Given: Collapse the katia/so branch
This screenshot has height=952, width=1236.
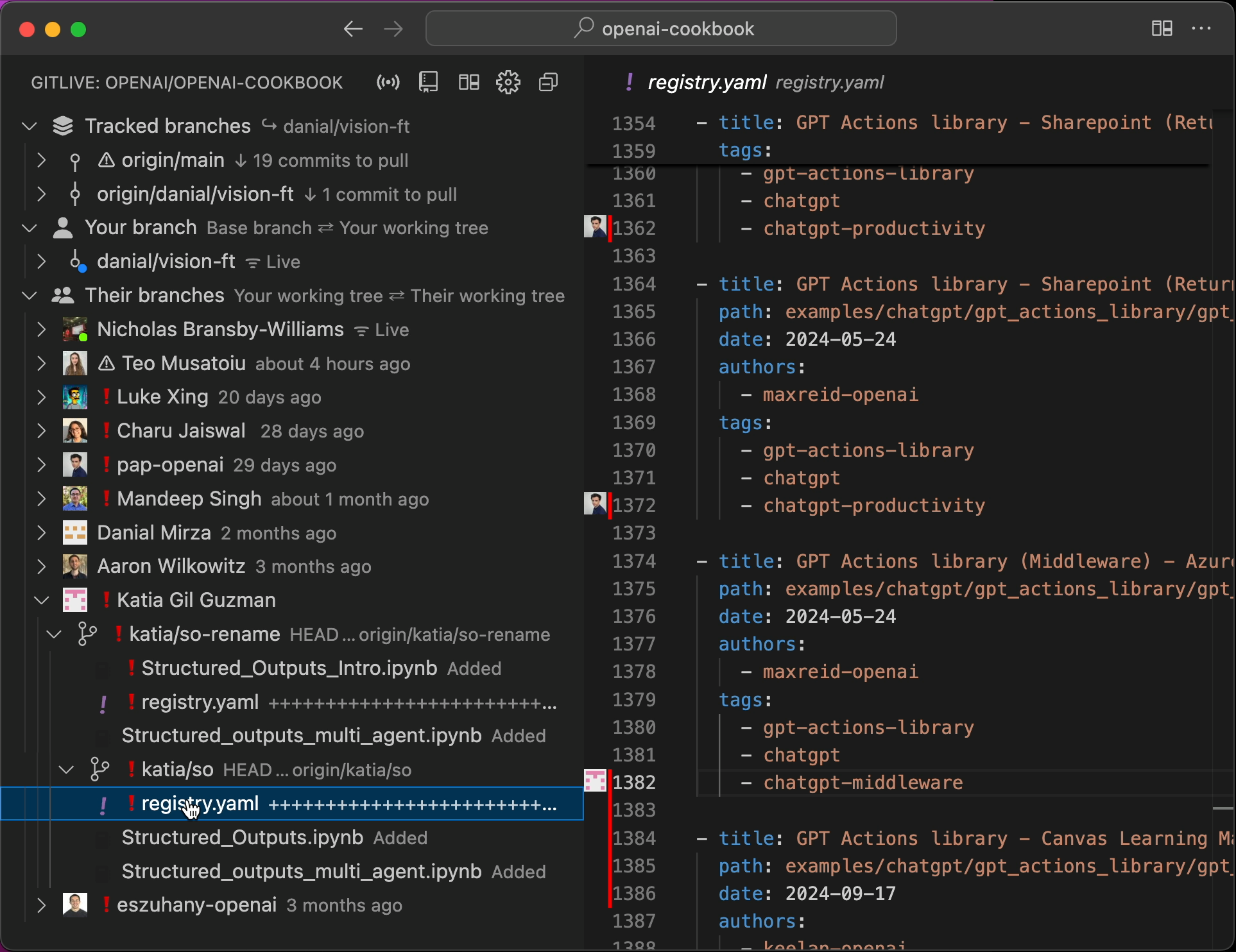Looking at the screenshot, I should 66,770.
